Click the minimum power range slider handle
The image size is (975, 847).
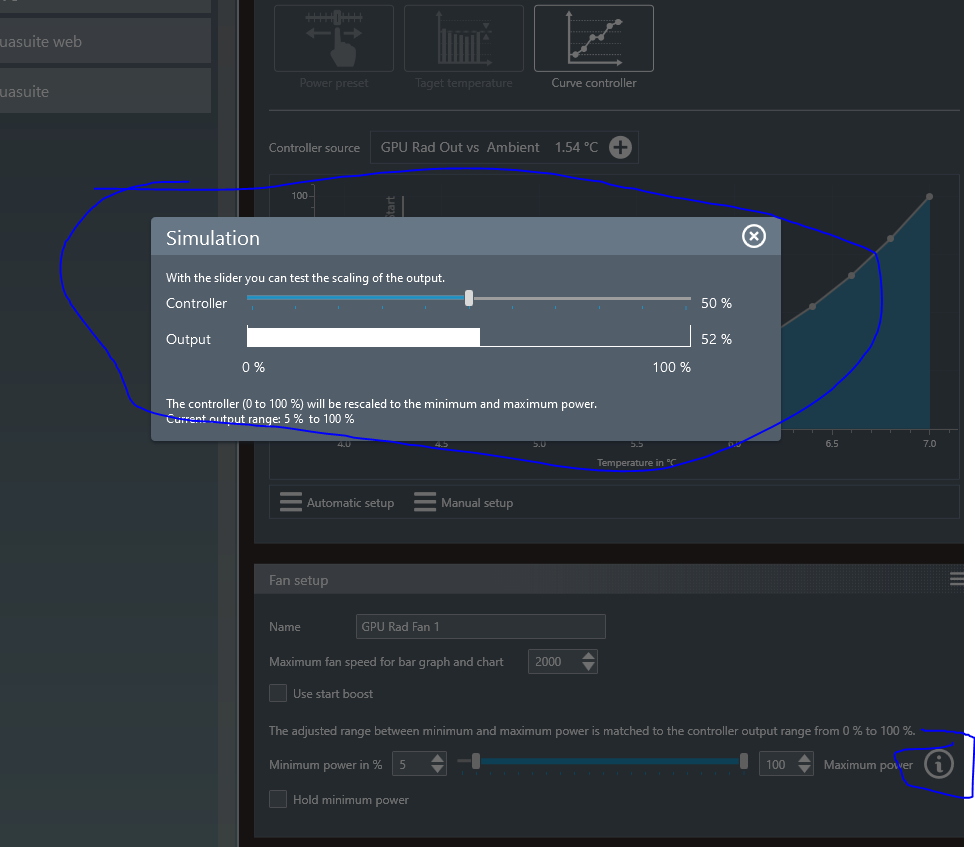[x=476, y=761]
